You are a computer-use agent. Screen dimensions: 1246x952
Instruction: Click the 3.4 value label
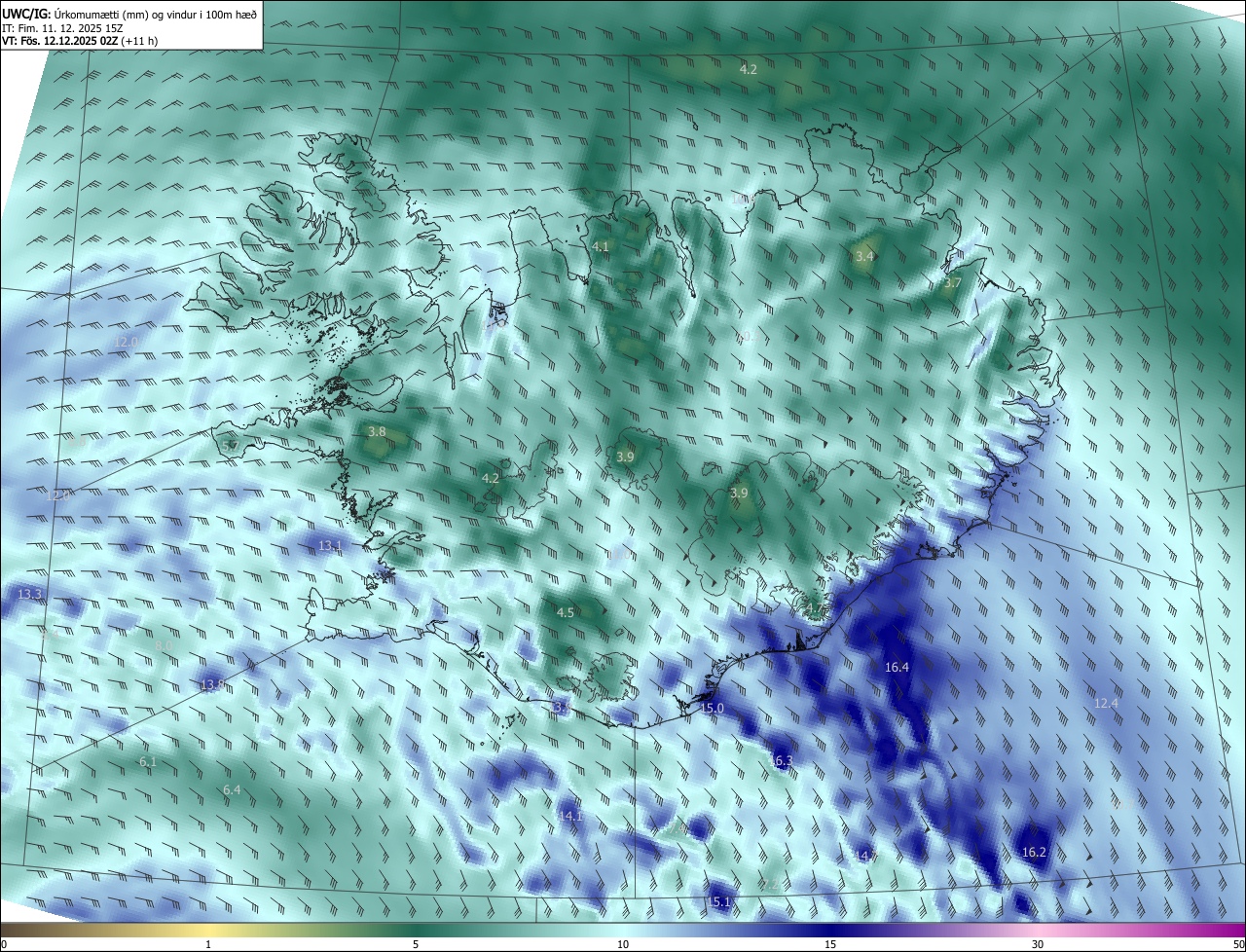pyautogui.click(x=864, y=256)
